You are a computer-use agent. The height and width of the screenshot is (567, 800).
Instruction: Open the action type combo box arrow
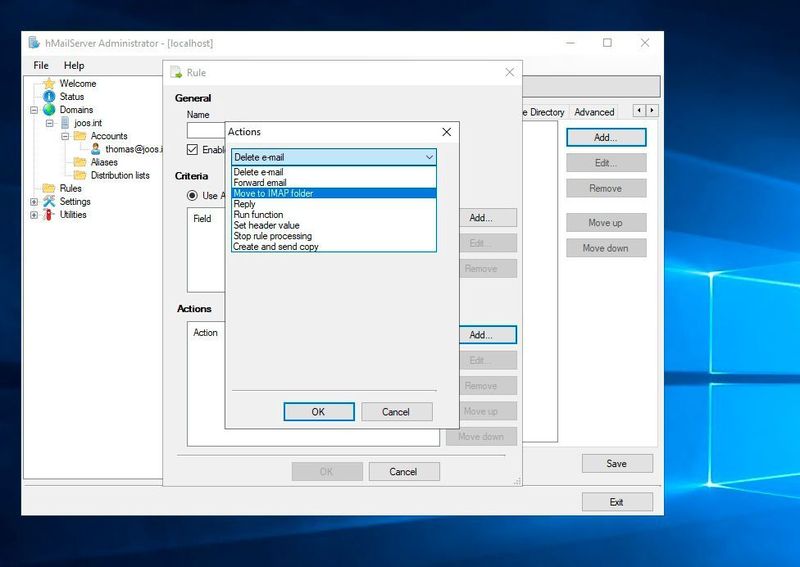click(430, 157)
